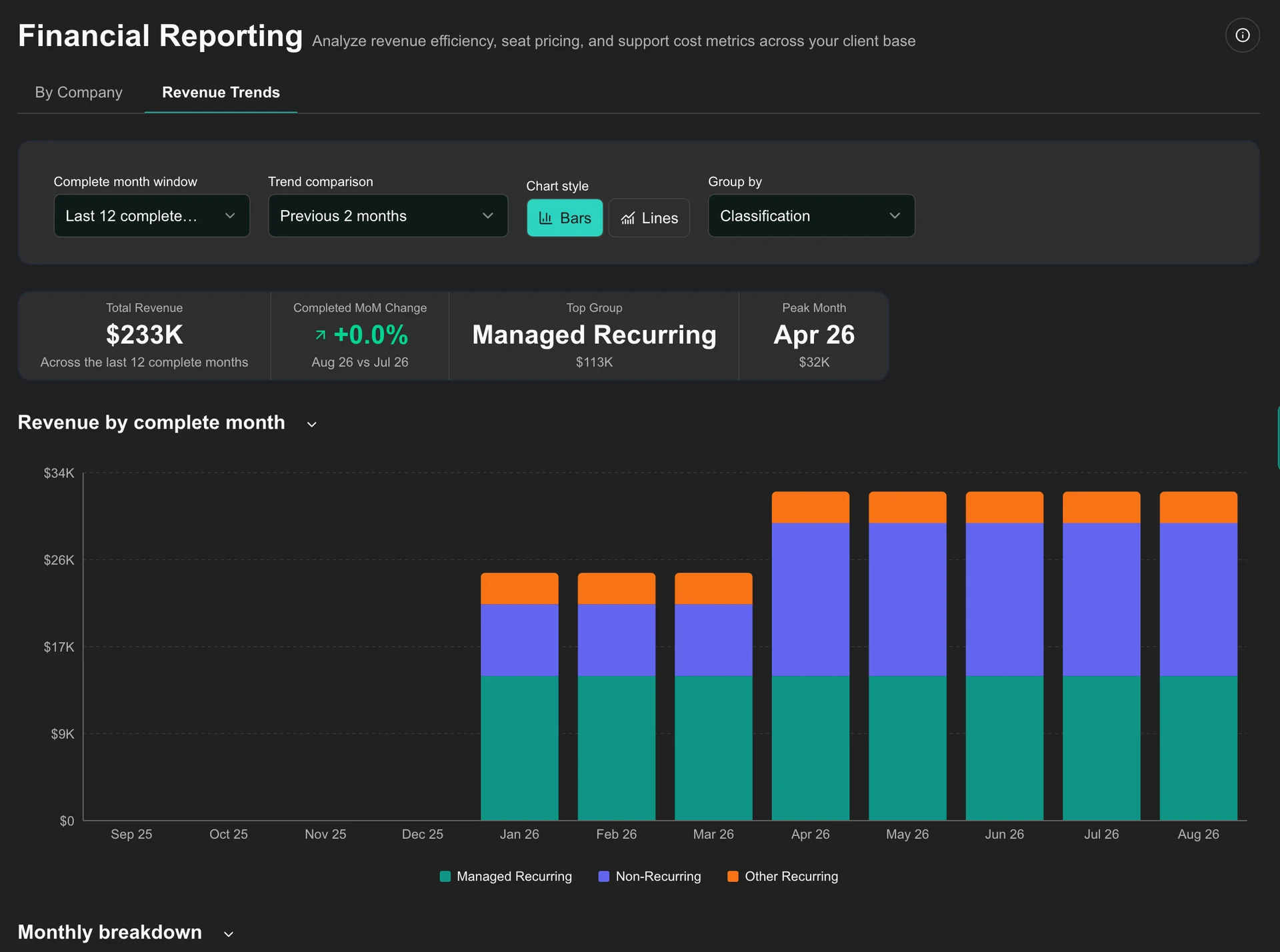
Task: Switch chart style to Lines
Action: pos(649,218)
